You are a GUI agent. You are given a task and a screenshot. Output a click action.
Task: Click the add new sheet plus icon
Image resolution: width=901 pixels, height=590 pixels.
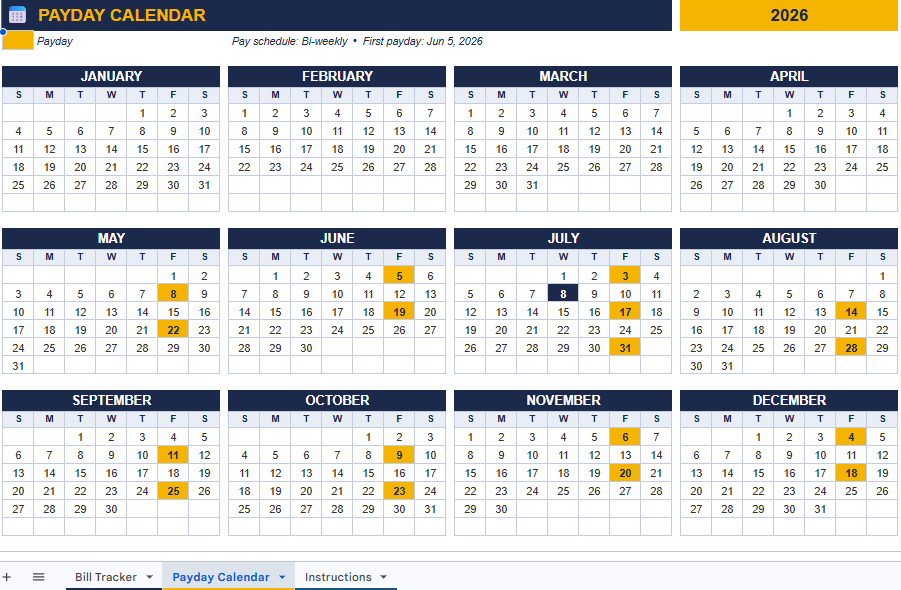(7, 577)
